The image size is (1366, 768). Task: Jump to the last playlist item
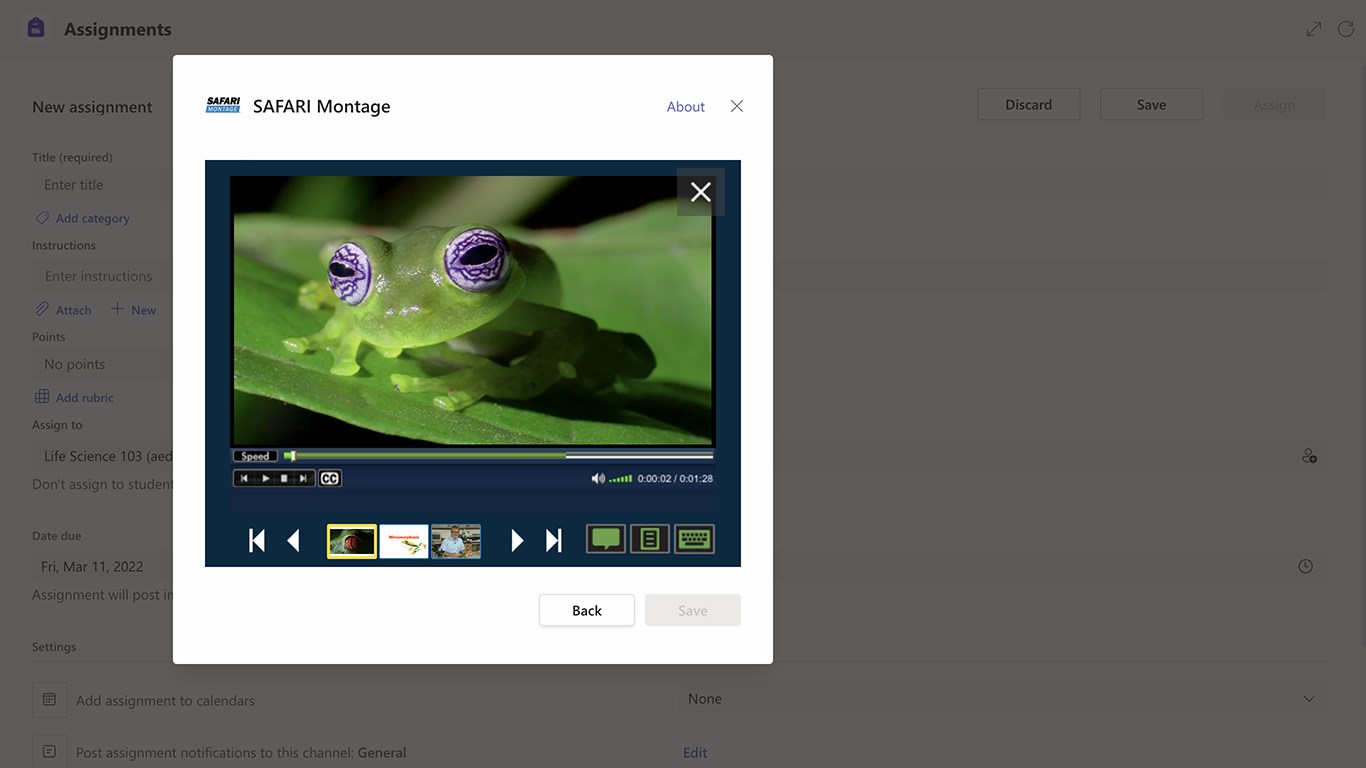coord(553,541)
